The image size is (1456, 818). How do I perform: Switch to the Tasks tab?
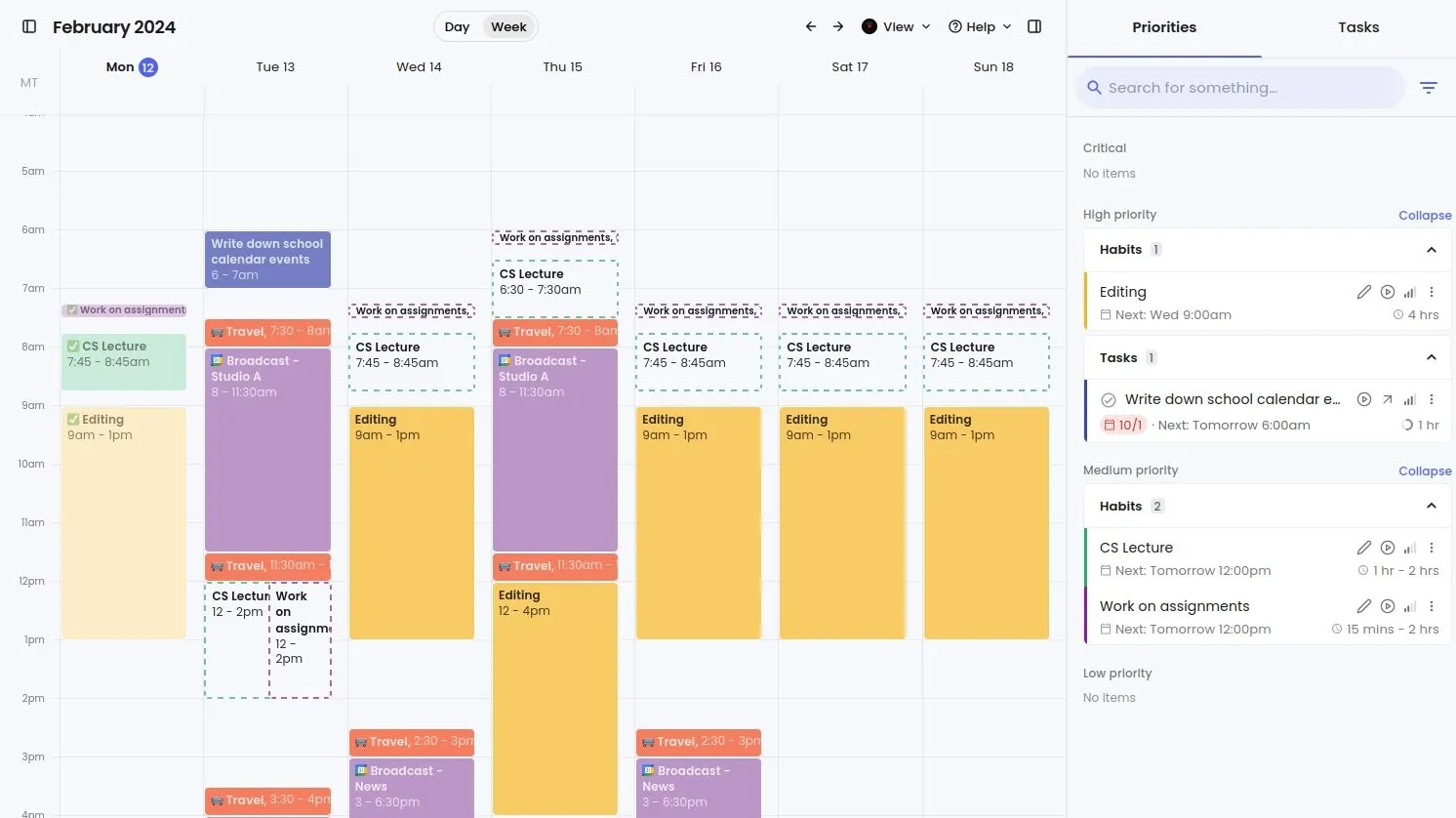[1358, 27]
